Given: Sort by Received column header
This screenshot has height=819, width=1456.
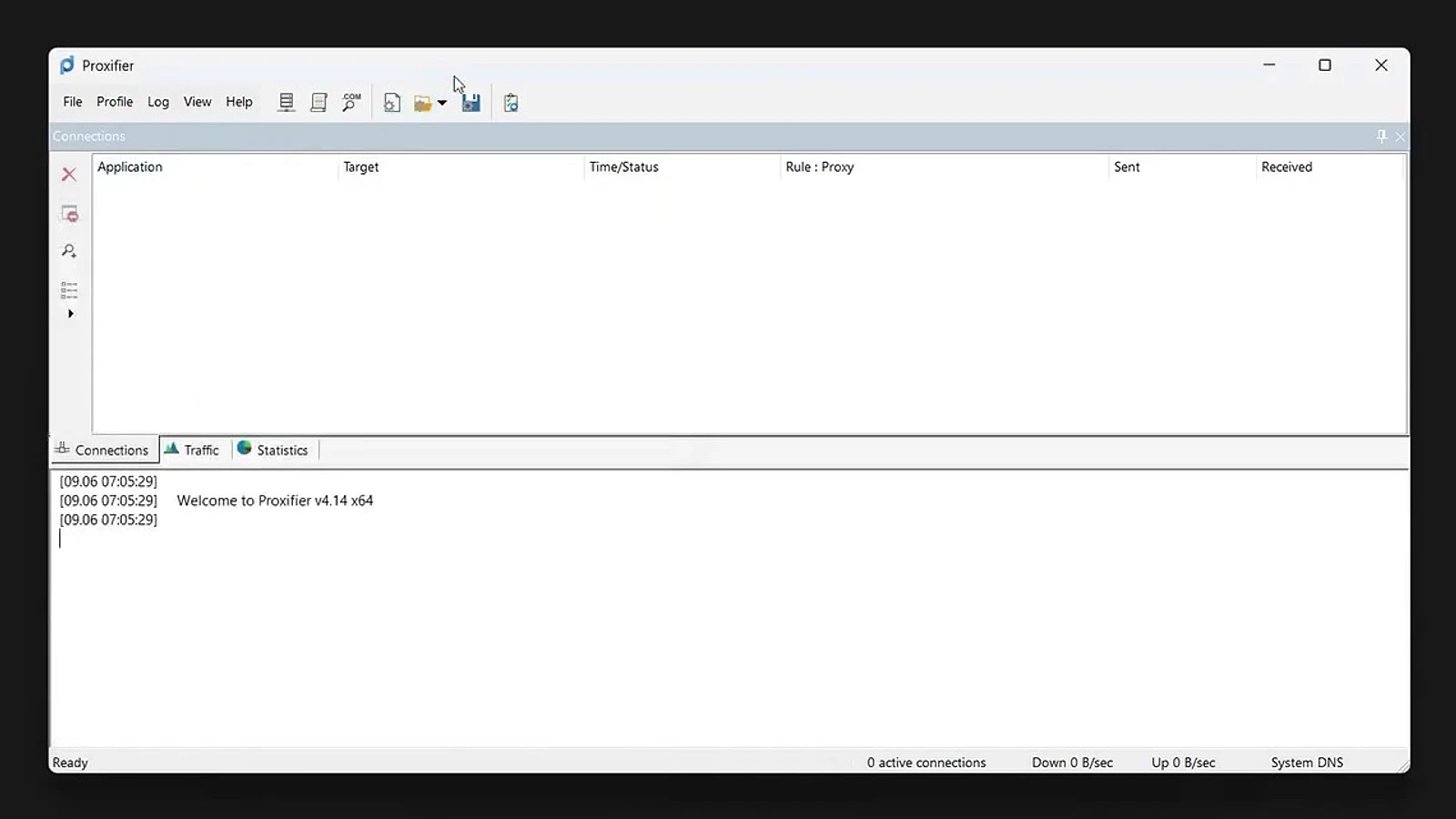Looking at the screenshot, I should 1330,167.
